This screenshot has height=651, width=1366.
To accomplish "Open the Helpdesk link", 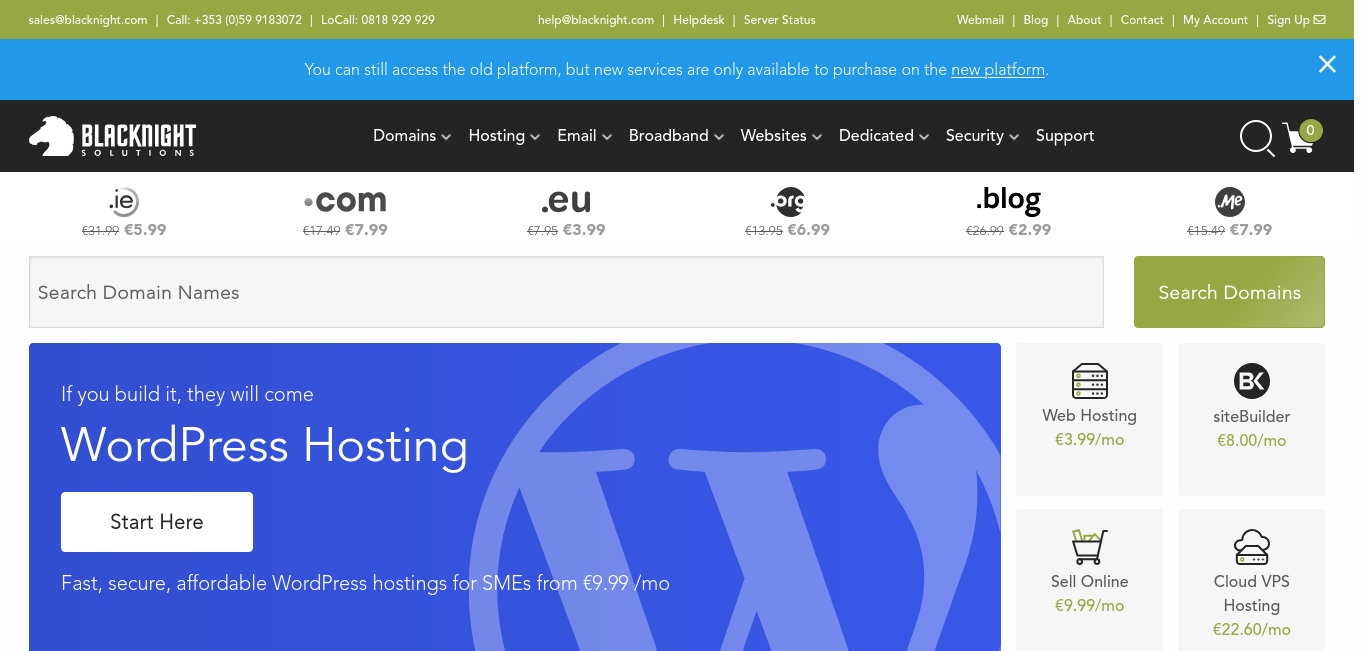I will [x=699, y=20].
